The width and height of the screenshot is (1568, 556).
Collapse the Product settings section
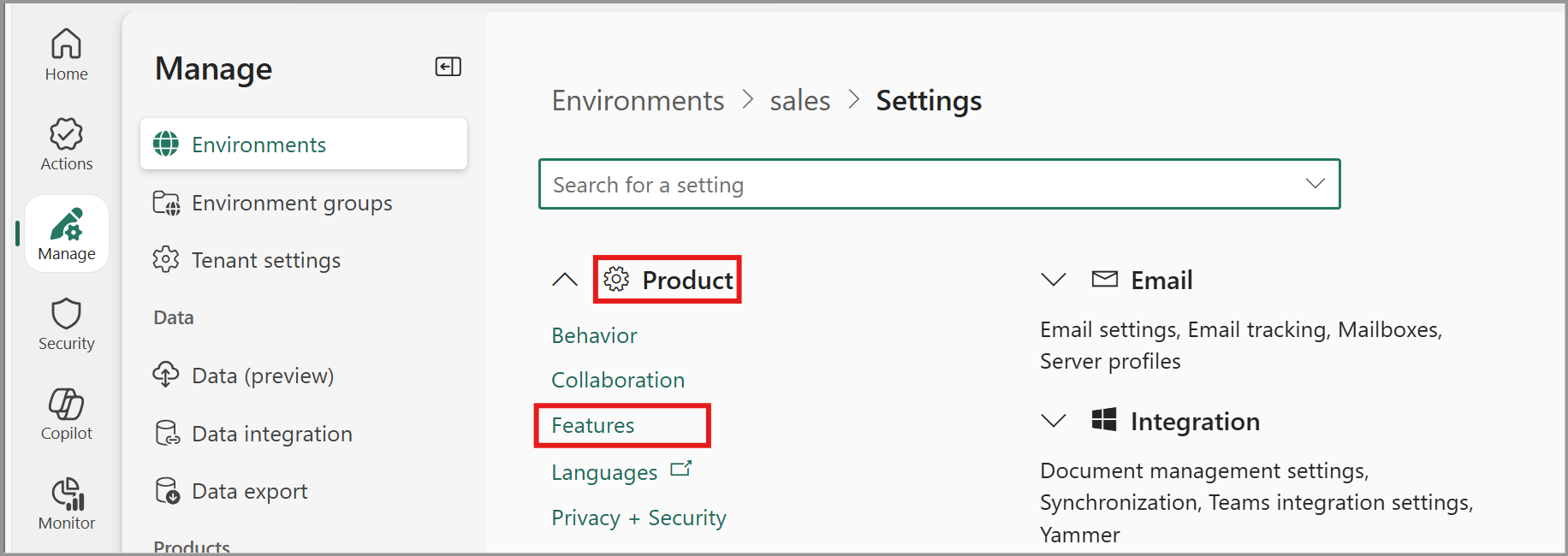564,279
